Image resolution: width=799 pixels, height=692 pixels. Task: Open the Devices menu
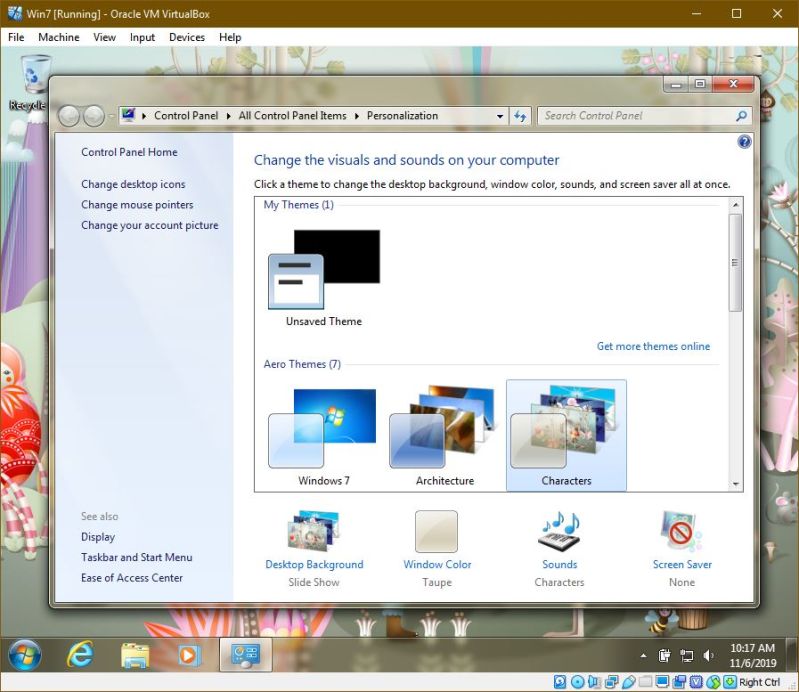click(187, 37)
